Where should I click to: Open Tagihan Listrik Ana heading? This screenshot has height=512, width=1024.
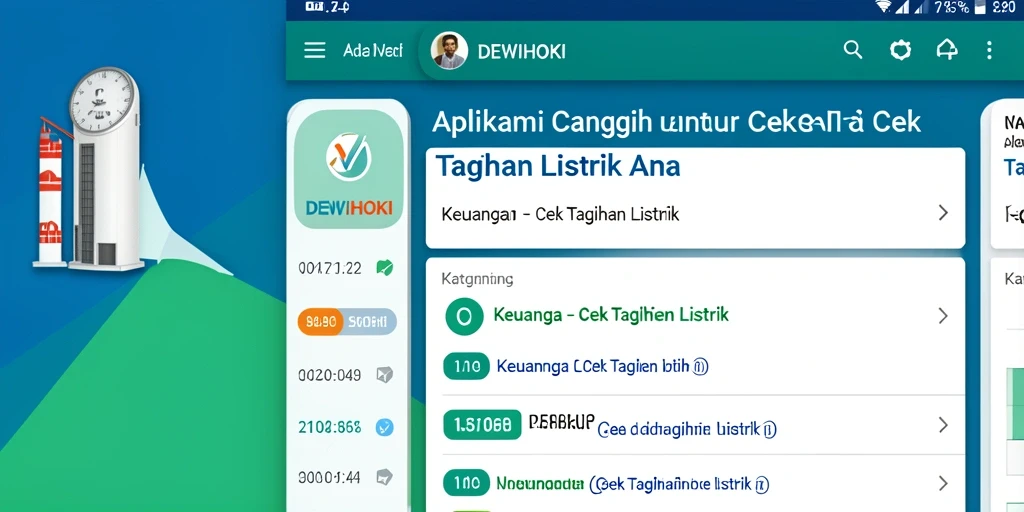(x=558, y=167)
